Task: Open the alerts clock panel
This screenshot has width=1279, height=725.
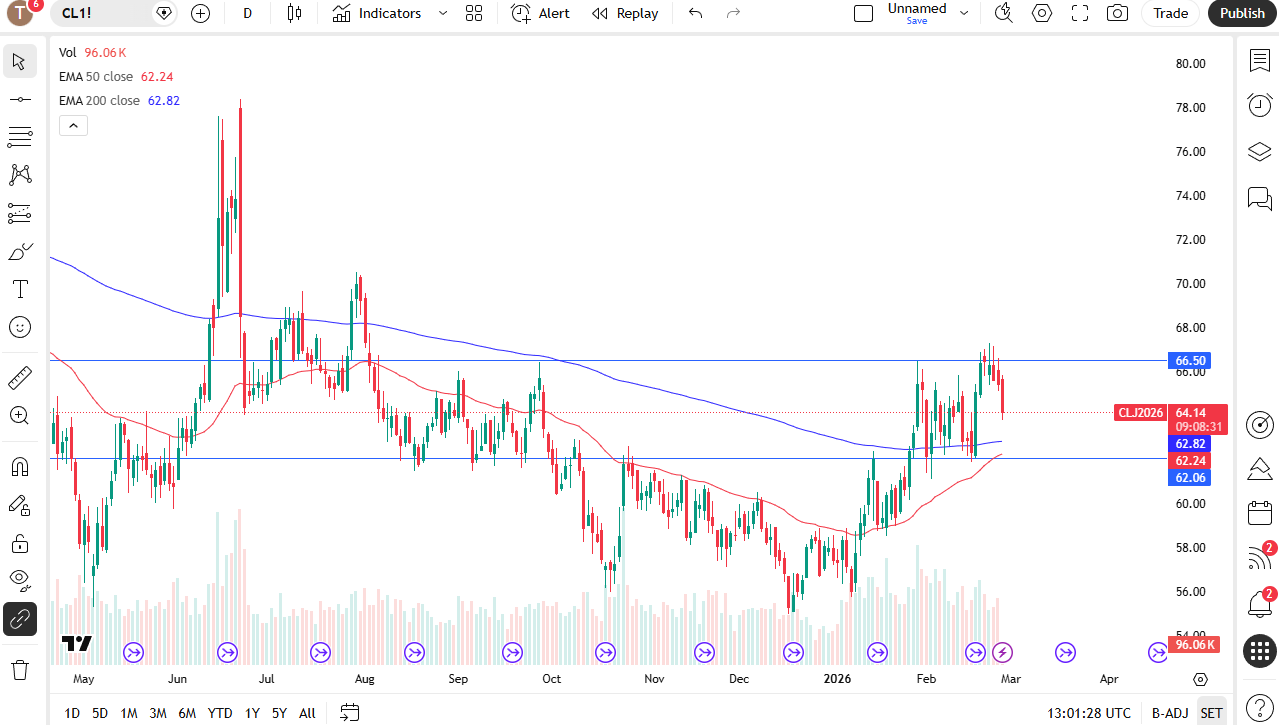Action: [x=1259, y=105]
